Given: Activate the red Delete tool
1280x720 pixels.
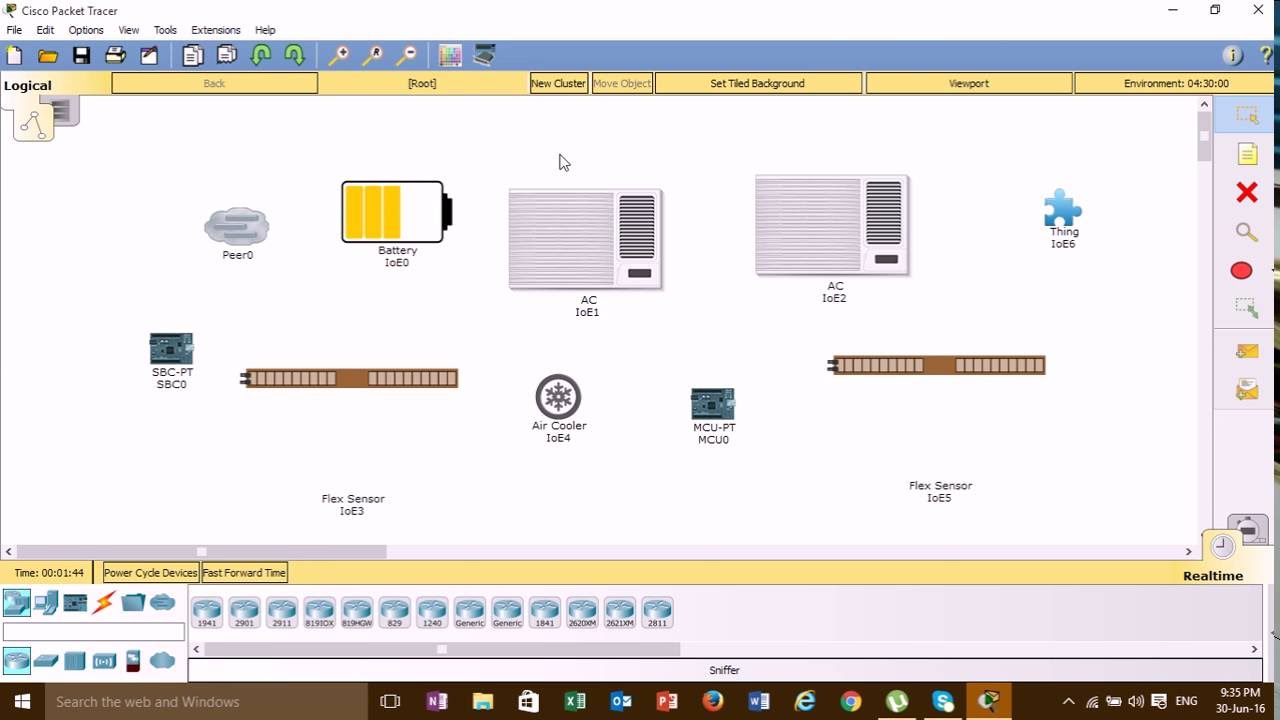Looking at the screenshot, I should [x=1246, y=192].
